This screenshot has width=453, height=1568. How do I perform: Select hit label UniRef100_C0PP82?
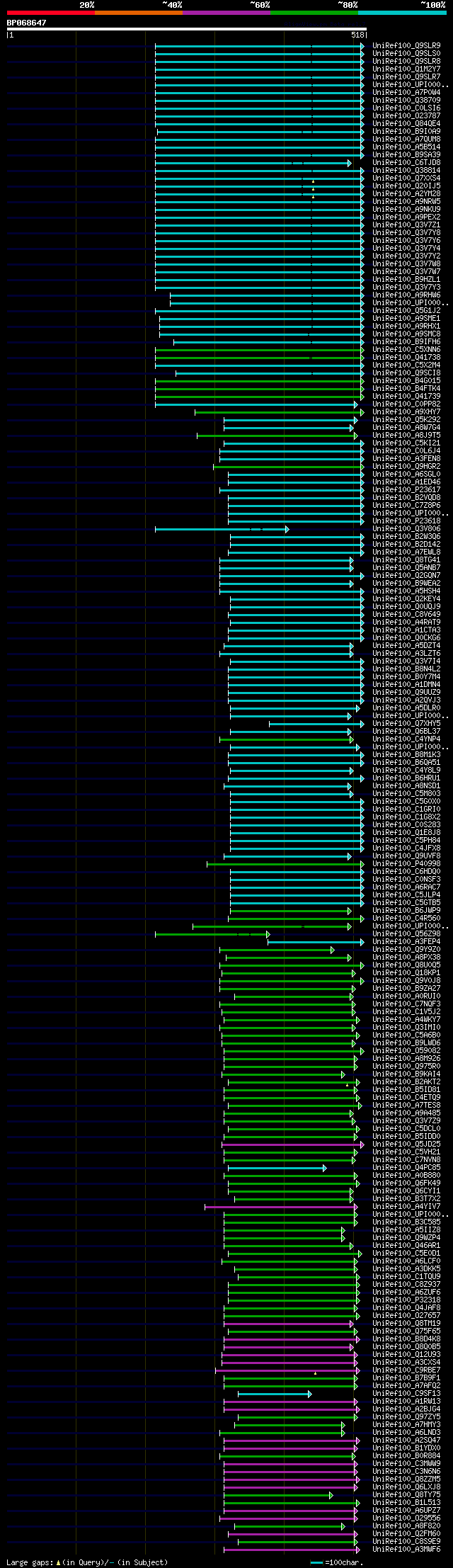click(x=406, y=404)
